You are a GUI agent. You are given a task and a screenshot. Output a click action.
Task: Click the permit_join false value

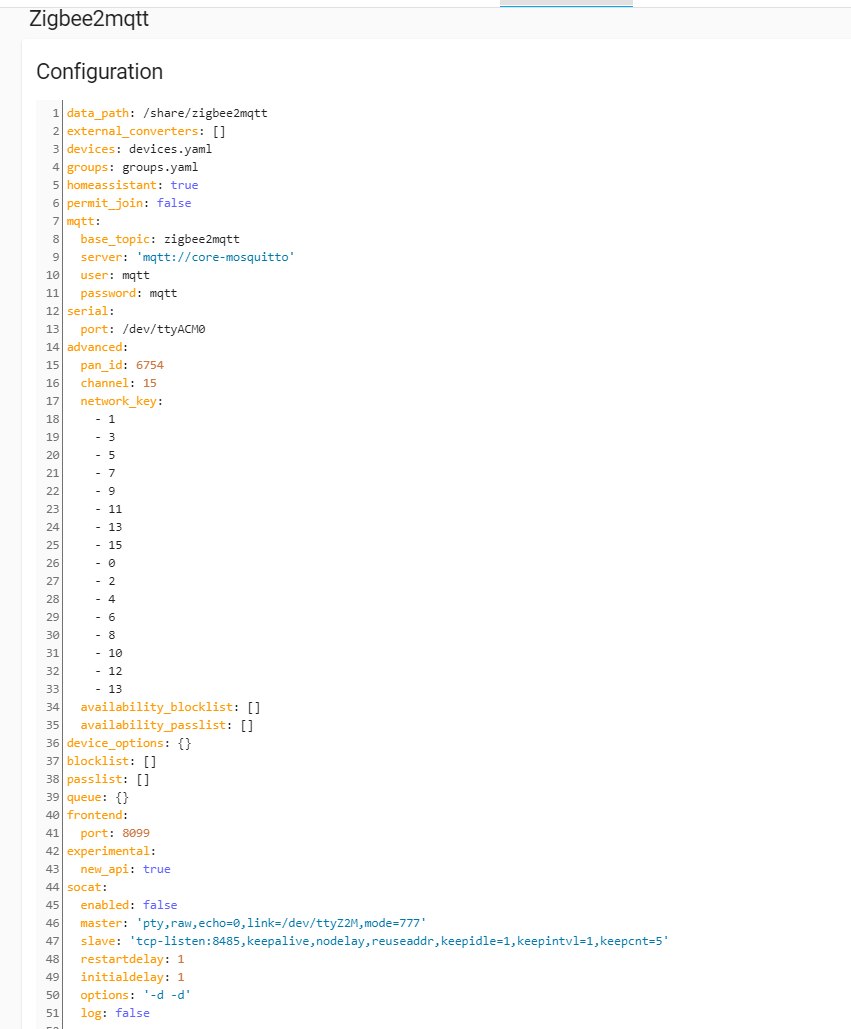tap(174, 203)
